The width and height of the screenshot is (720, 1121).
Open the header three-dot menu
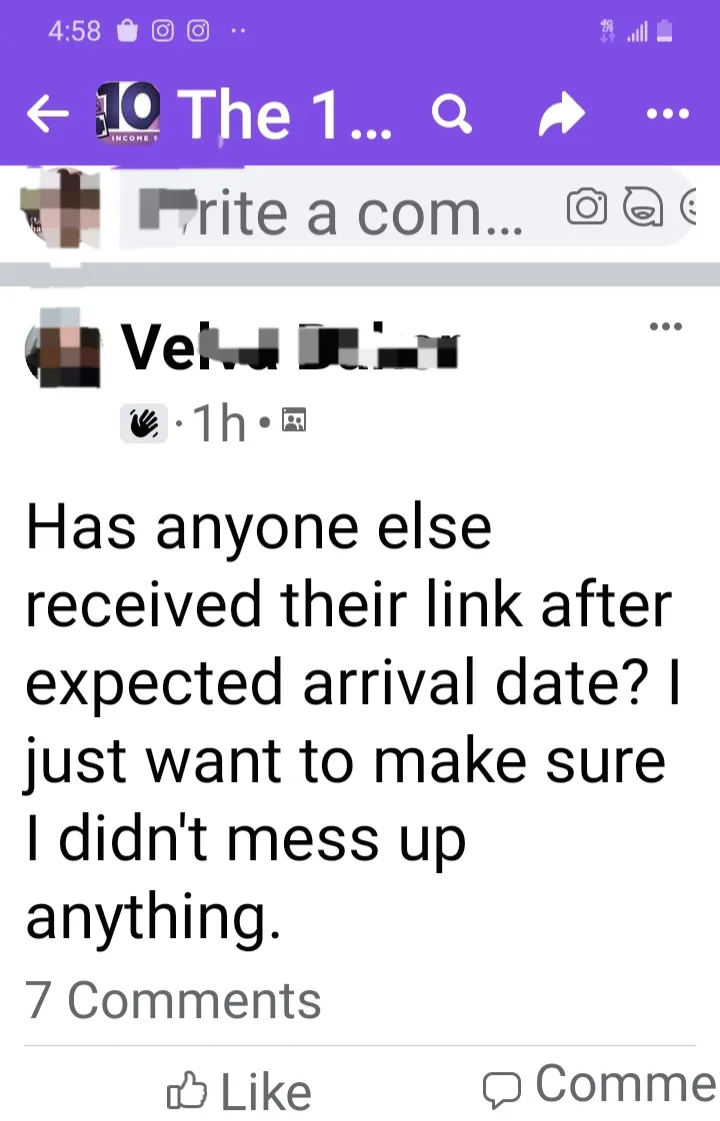(668, 114)
